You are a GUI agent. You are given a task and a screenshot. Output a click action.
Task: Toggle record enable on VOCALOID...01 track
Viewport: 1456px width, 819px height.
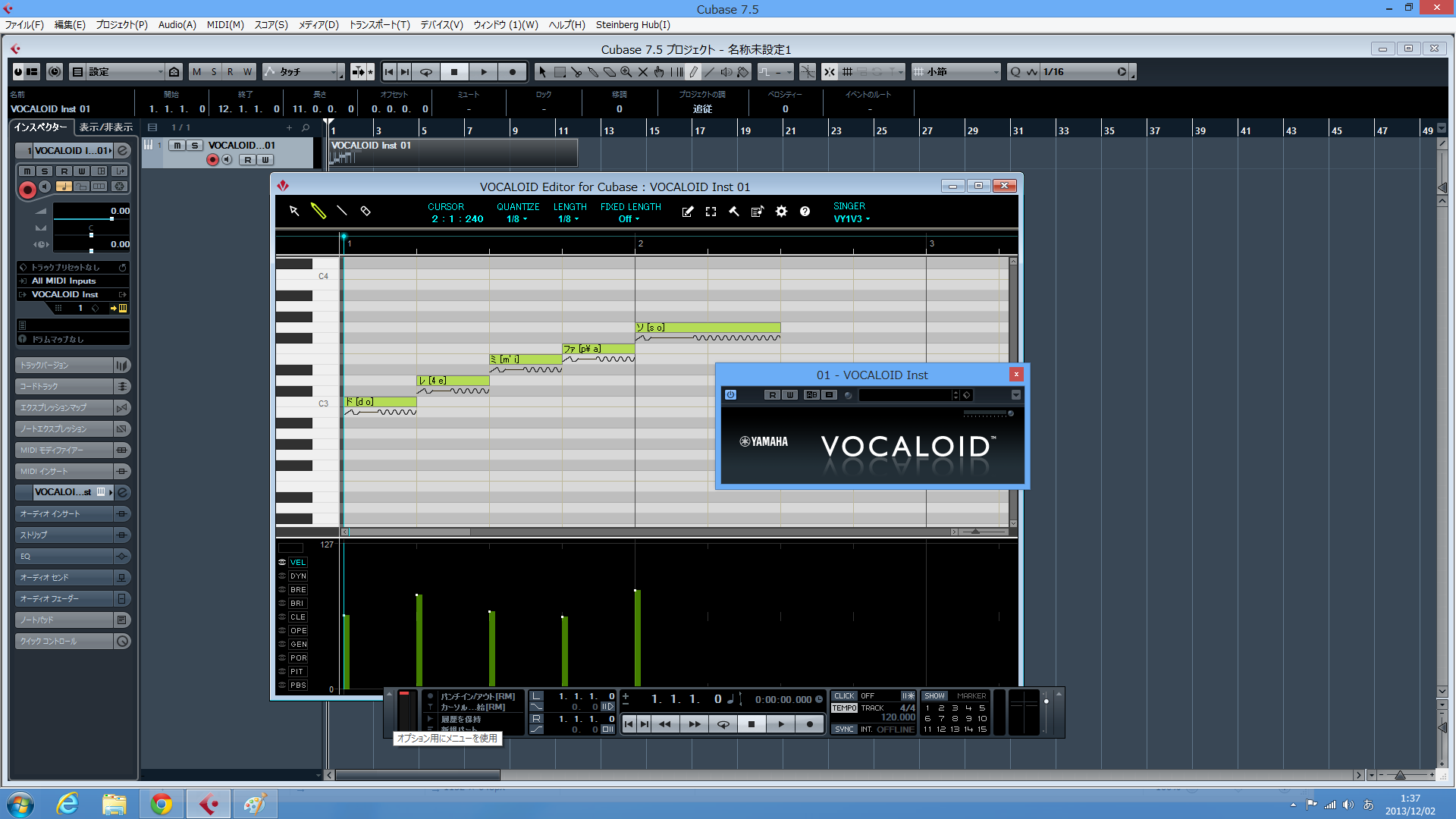point(212,159)
